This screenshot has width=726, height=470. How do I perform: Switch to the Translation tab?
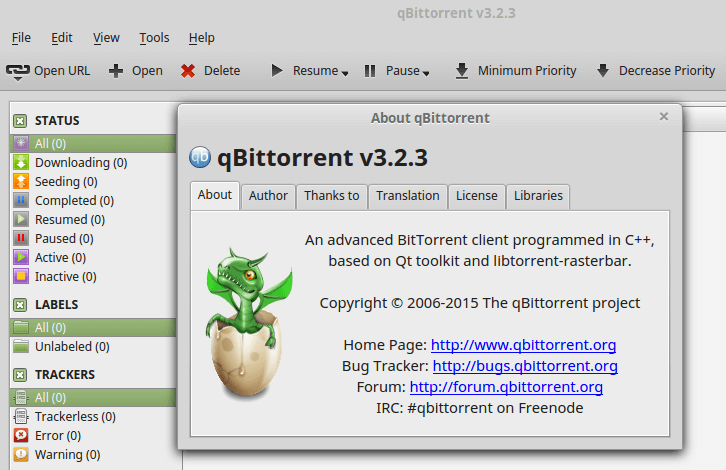pyautogui.click(x=407, y=196)
